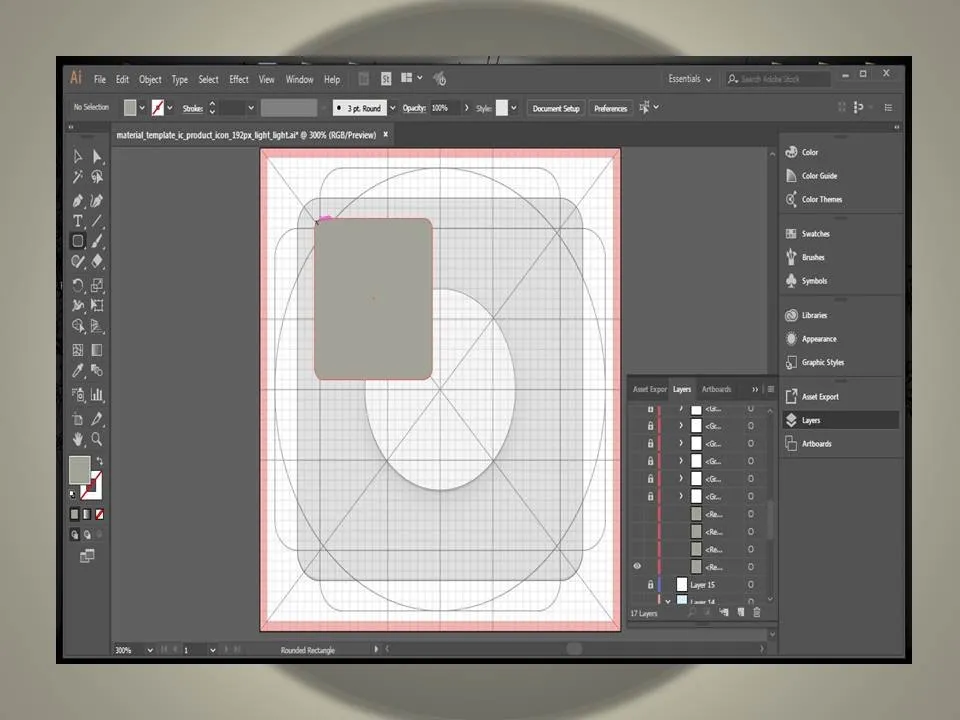Switch to the Asset Export tab
Viewport: 960px width, 720px height.
point(650,389)
